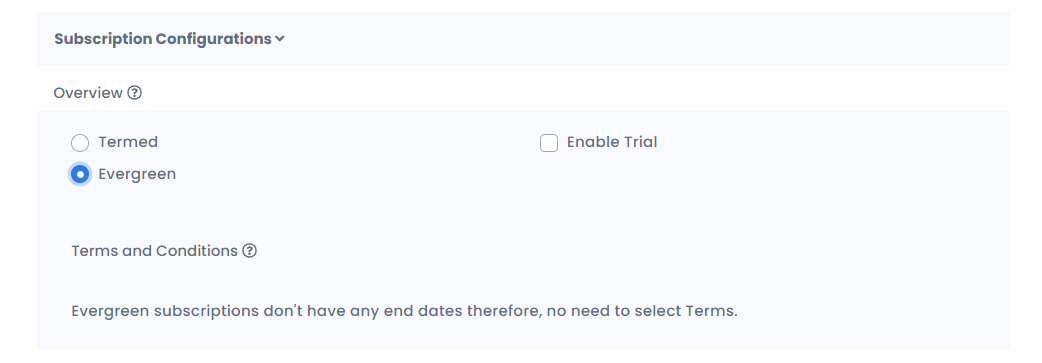The height and width of the screenshot is (363, 1042).
Task: Select the Termed radio button
Action: [x=80, y=143]
